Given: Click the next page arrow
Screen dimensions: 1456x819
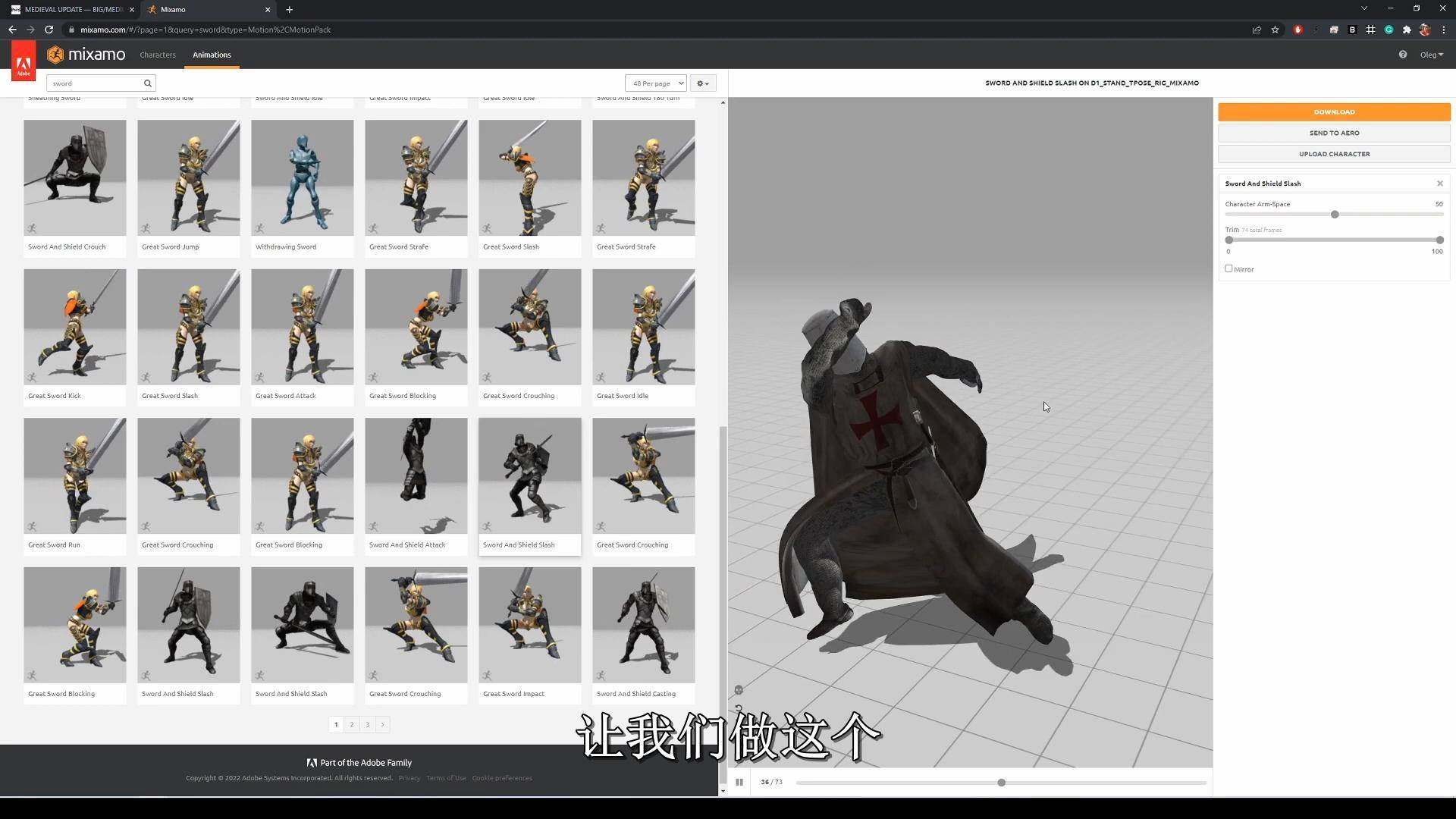Looking at the screenshot, I should (383, 724).
